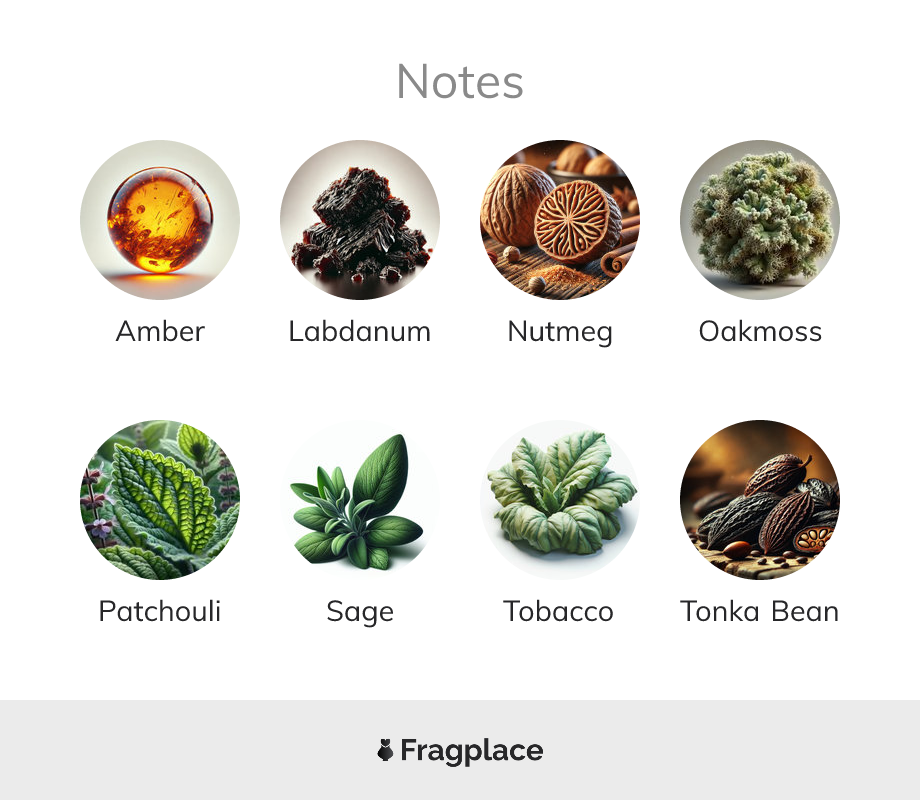Select the Sage text label
This screenshot has height=800, width=920.
(360, 613)
